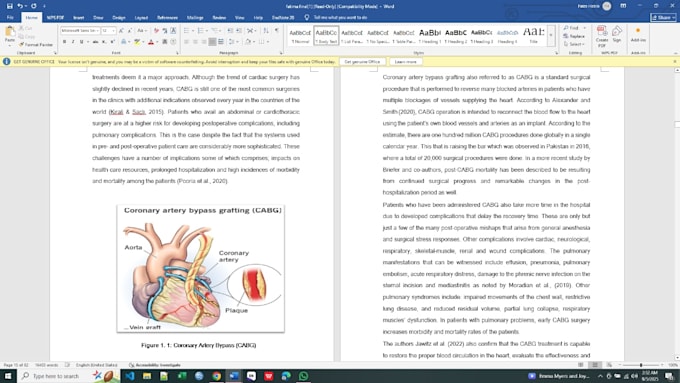Toggle Justify paragraph alignment
The height and width of the screenshot is (383, 680).
tap(212, 42)
